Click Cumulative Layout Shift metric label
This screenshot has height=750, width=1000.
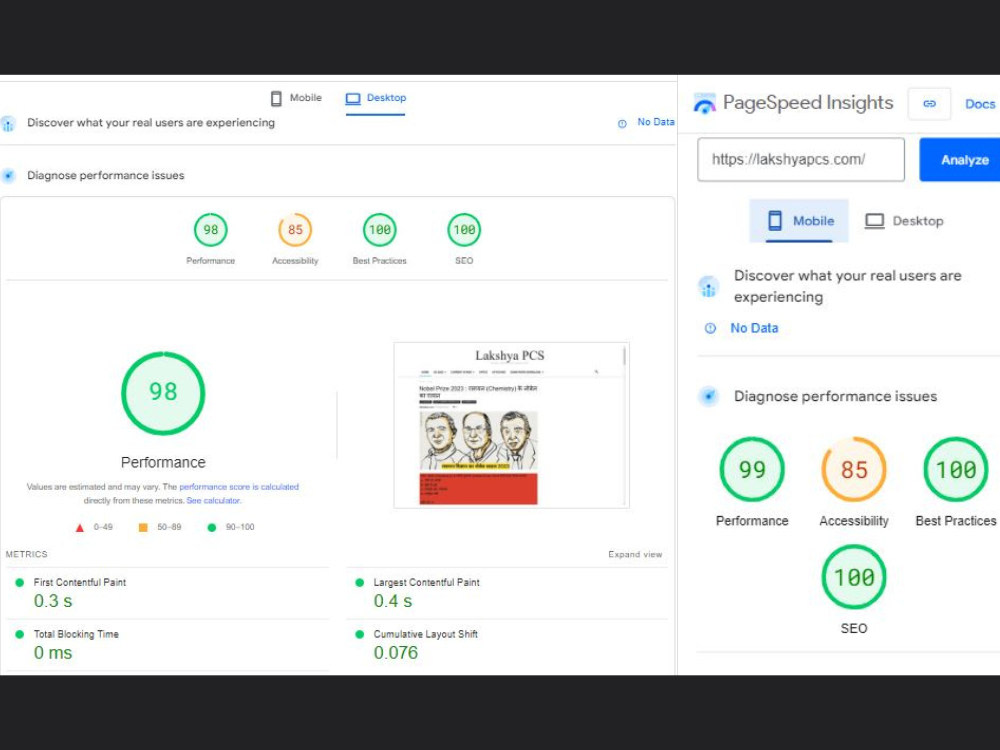pyautogui.click(x=425, y=634)
